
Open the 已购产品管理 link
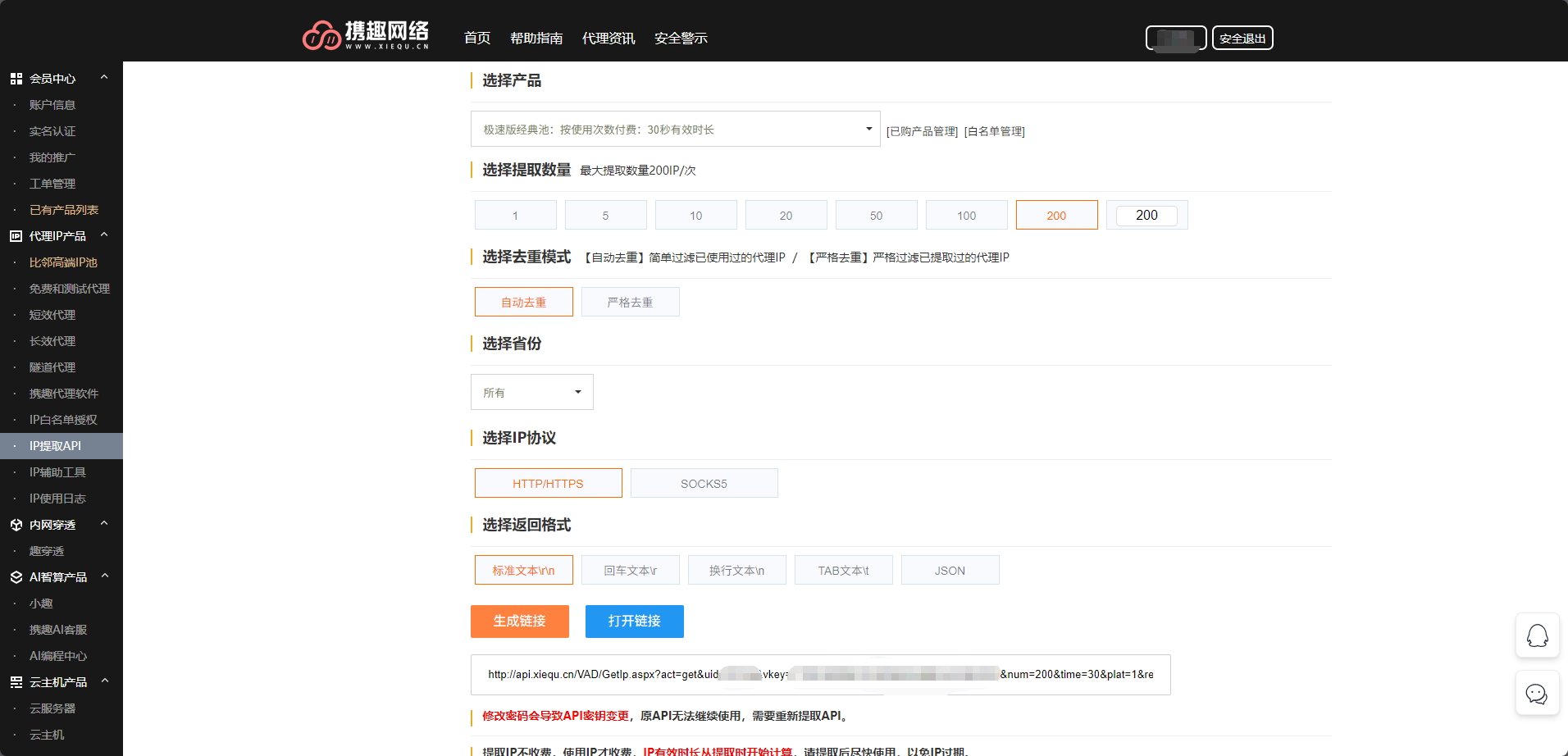[x=922, y=130]
